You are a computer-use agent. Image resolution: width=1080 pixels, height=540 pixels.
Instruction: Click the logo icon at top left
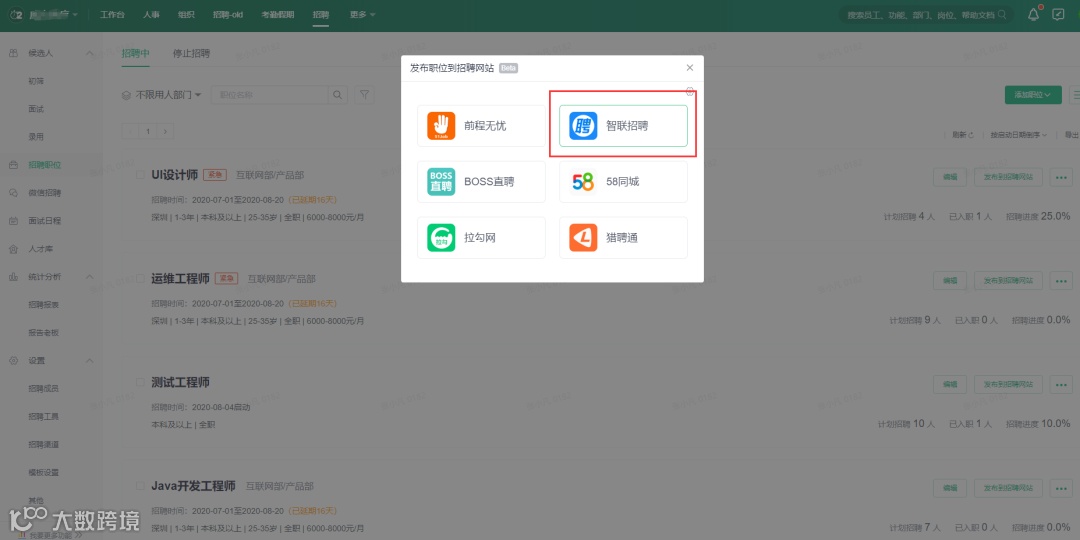coord(16,14)
